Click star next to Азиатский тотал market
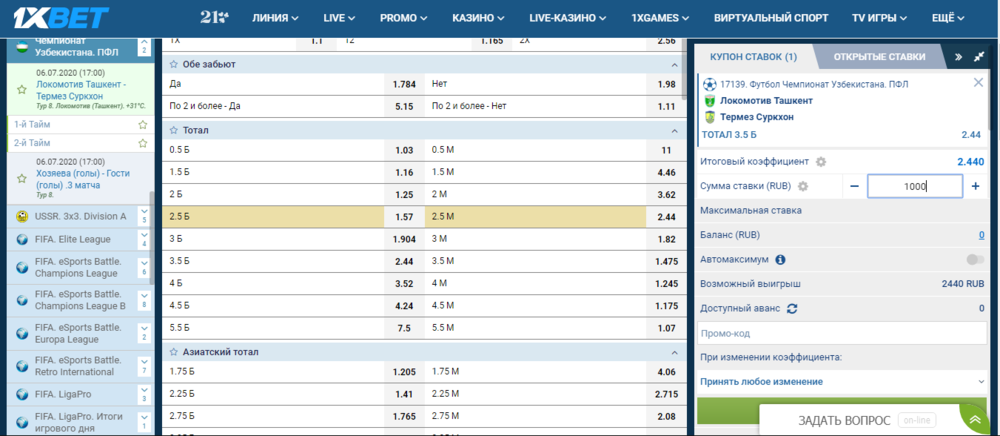The height and width of the screenshot is (436, 1000). pos(173,352)
